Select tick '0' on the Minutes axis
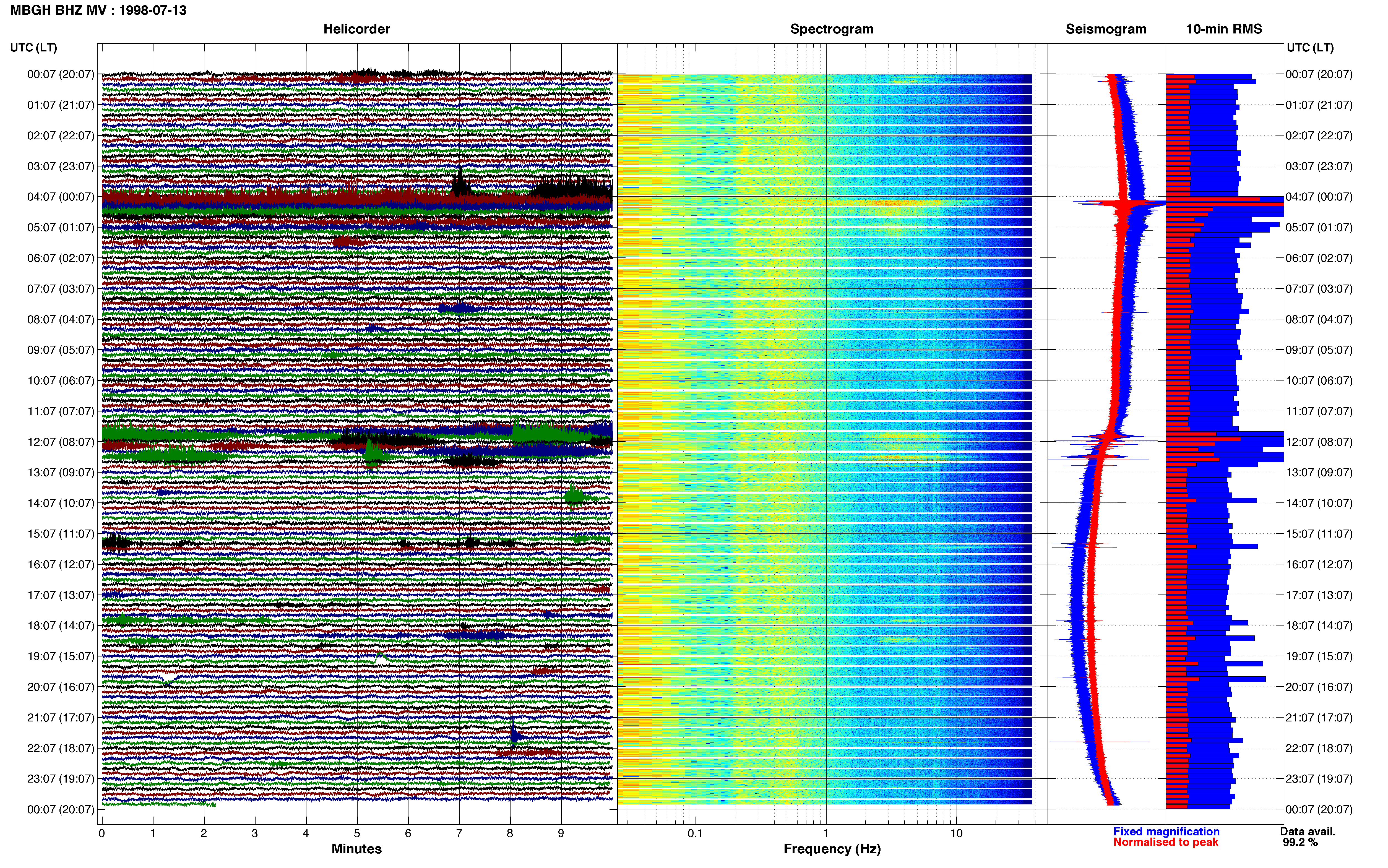Image resolution: width=1388 pixels, height=868 pixels. [101, 833]
